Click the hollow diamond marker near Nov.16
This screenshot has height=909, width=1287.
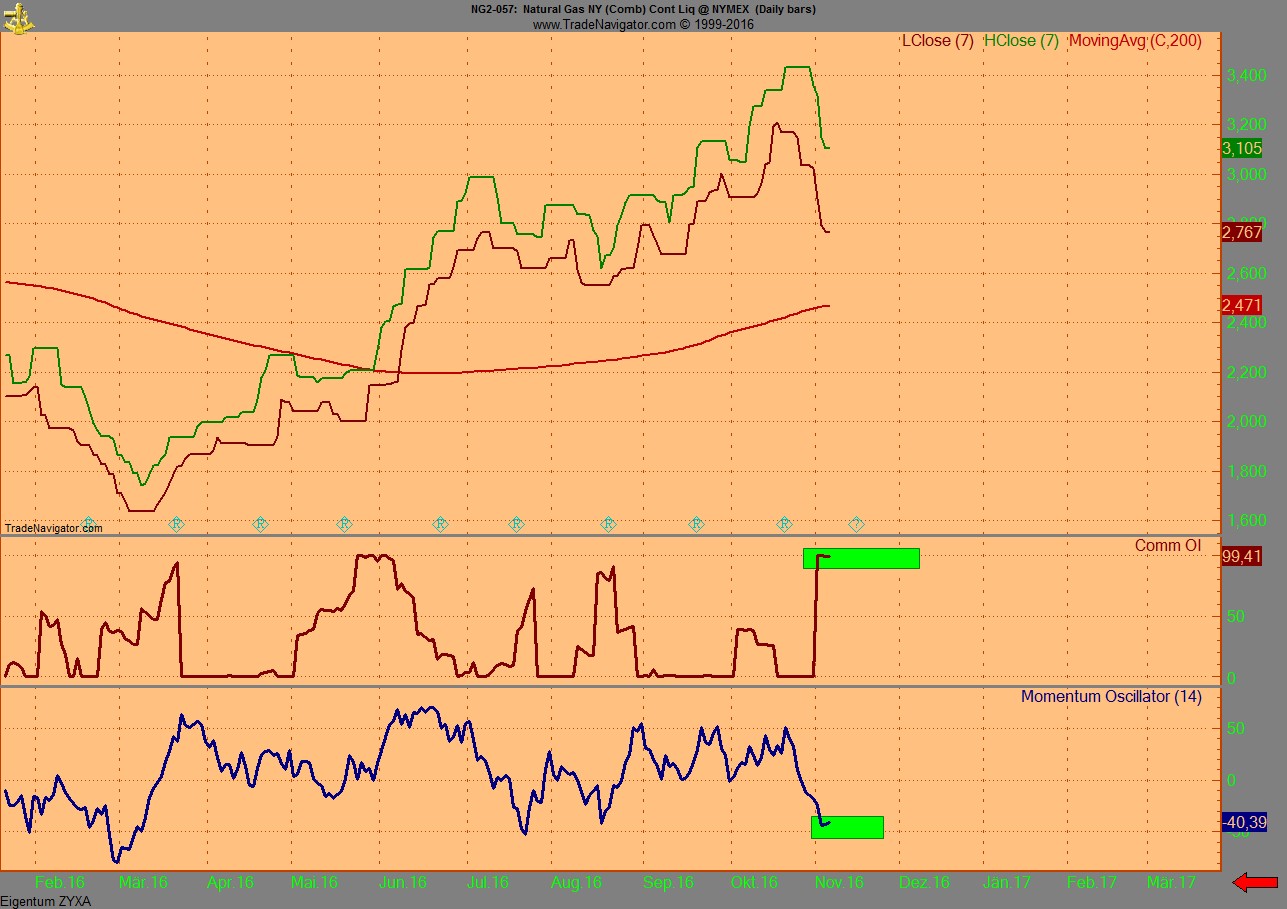855,521
